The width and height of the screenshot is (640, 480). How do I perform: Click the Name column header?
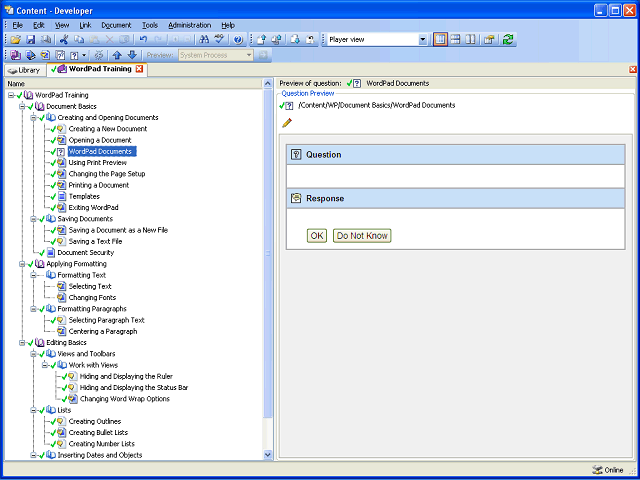(133, 83)
